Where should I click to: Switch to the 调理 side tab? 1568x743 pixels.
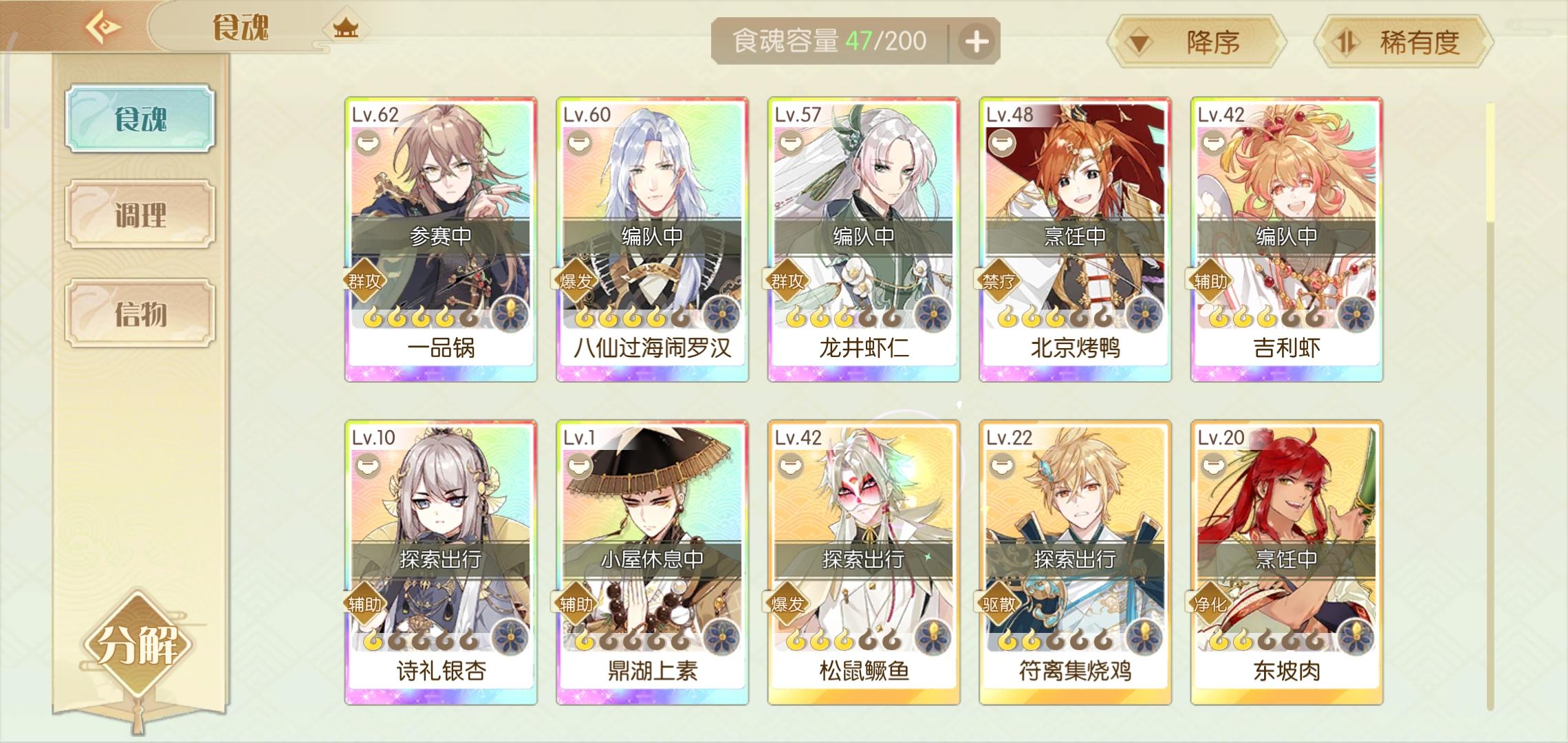(x=140, y=215)
